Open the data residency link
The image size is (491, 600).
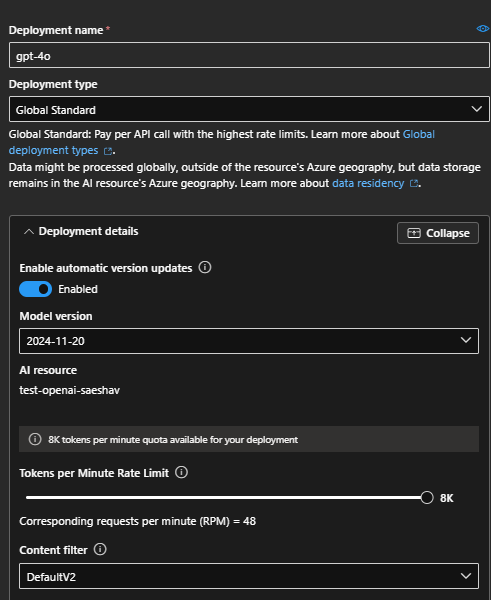pyautogui.click(x=368, y=183)
